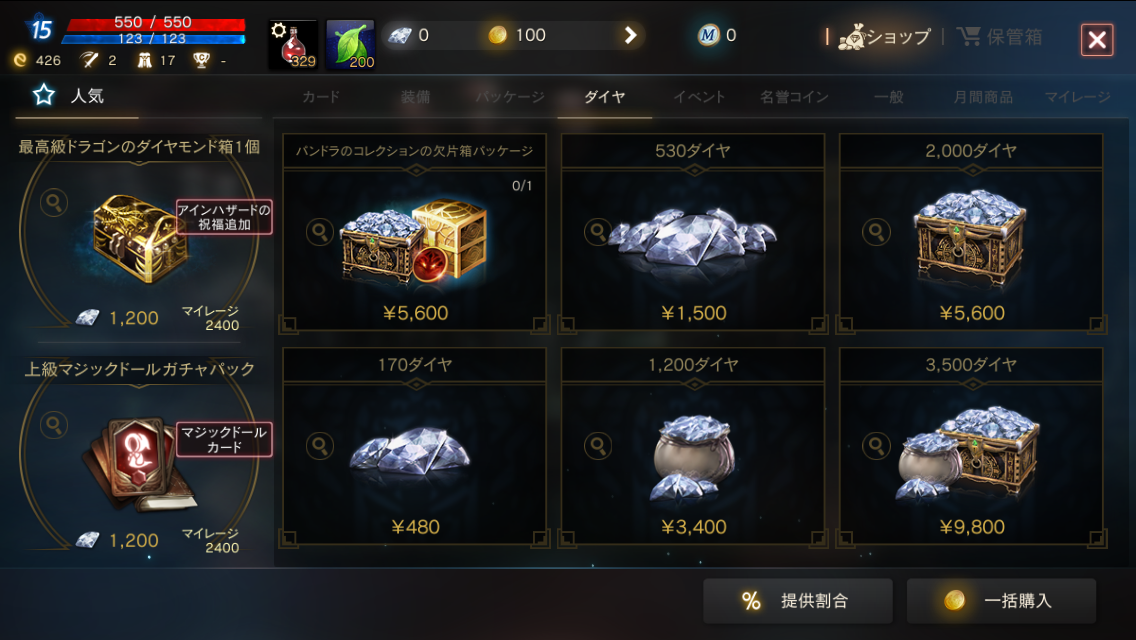Screen dimensions: 1136x640
Task: Expand currency bar with the arrow
Action: coord(630,35)
